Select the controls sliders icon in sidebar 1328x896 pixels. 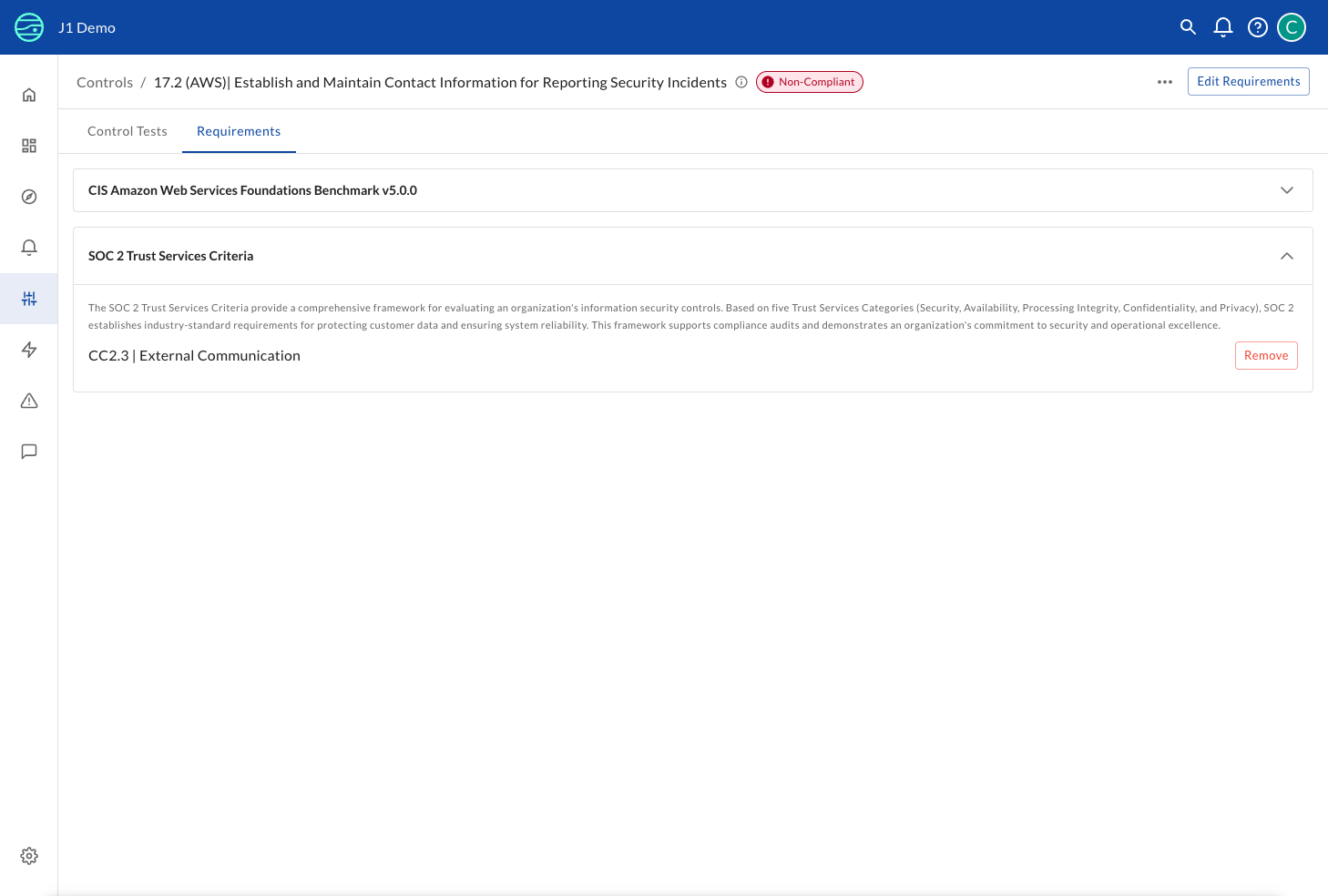pos(29,299)
